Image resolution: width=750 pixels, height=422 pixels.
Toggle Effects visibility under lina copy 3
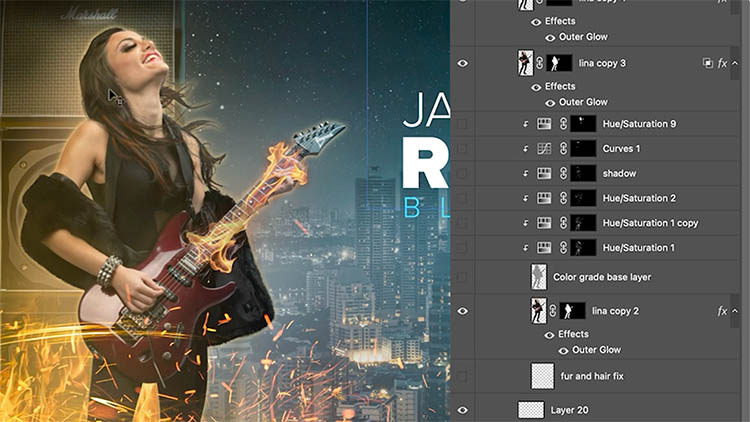tap(534, 86)
